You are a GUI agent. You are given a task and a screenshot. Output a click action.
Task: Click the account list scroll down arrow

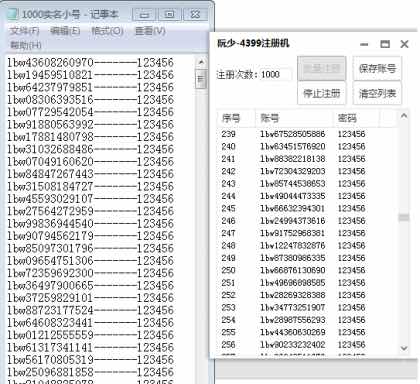[x=404, y=348]
